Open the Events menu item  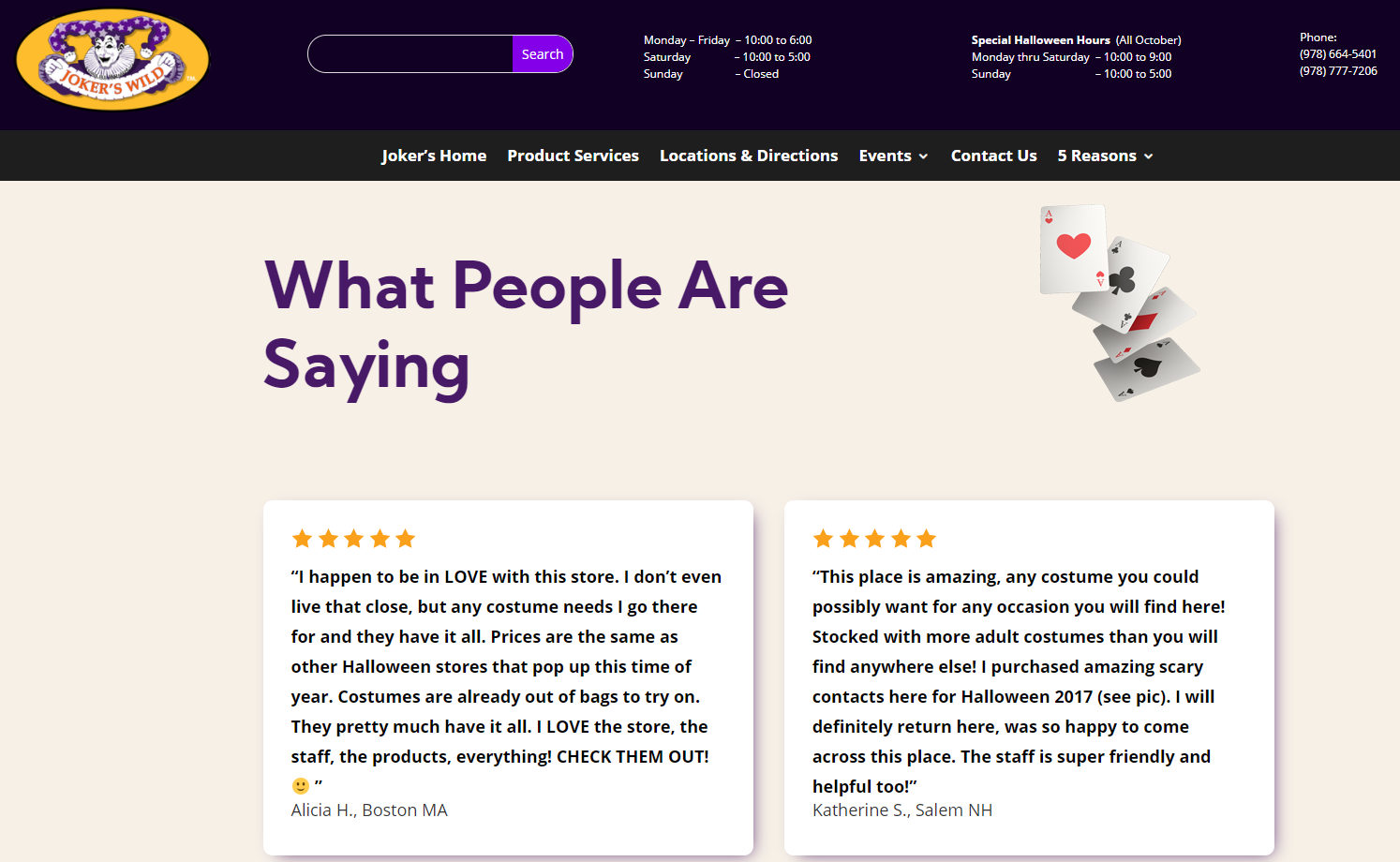[x=885, y=156]
